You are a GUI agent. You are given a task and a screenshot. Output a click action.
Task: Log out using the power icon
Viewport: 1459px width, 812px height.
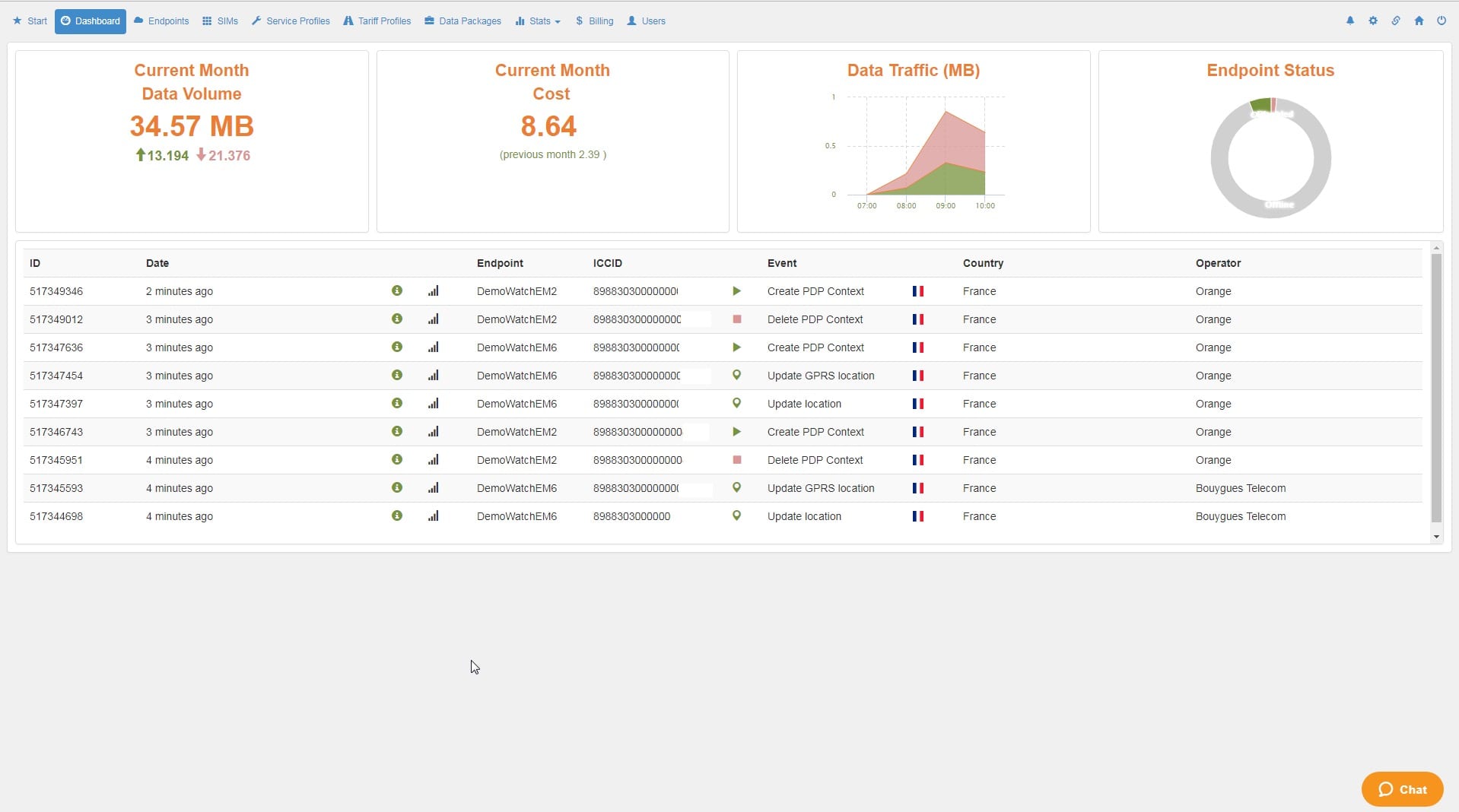1442,21
